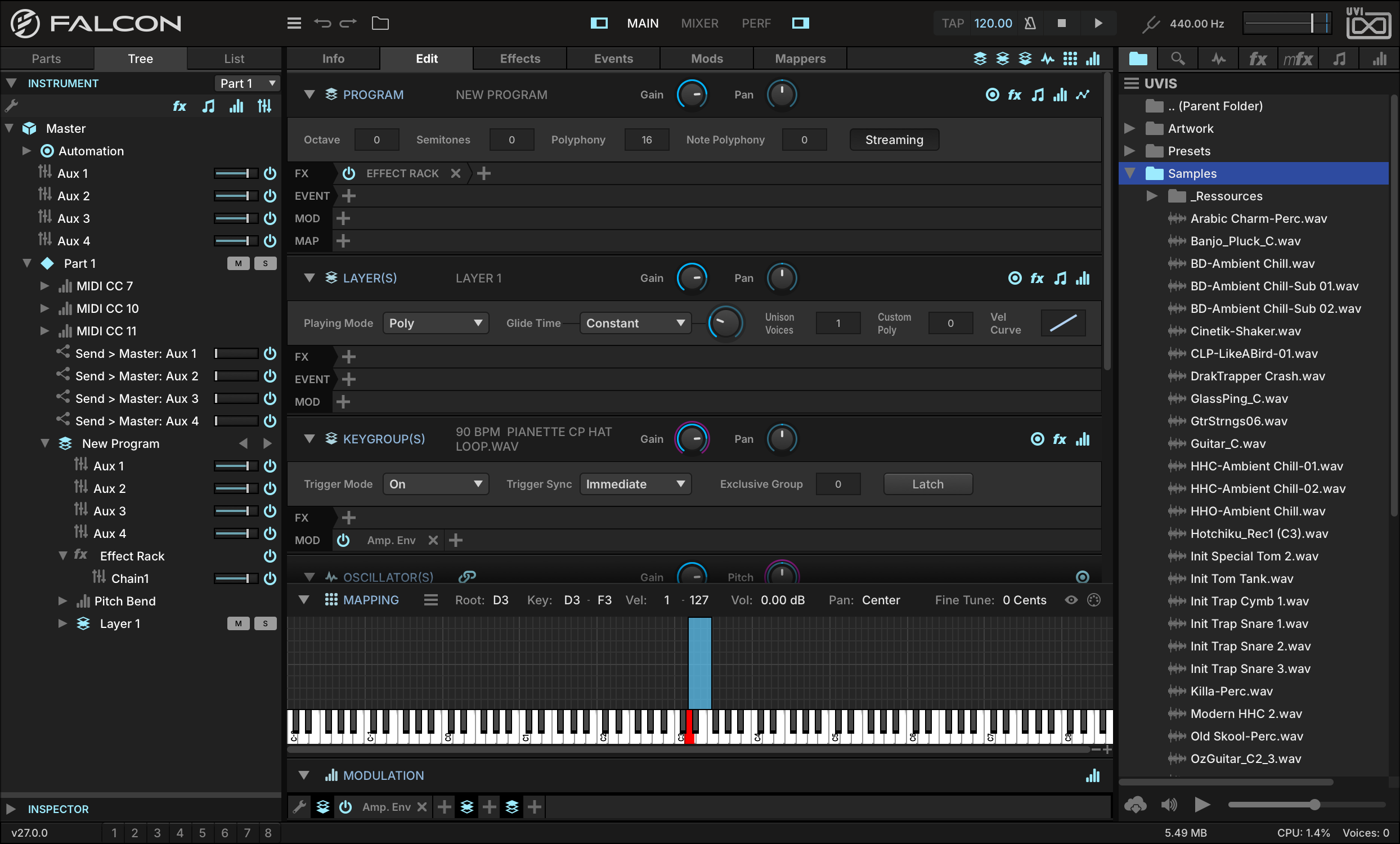The image size is (1400, 844).
Task: Toggle Amp. Env power in Keygroup MOD row
Action: (343, 540)
